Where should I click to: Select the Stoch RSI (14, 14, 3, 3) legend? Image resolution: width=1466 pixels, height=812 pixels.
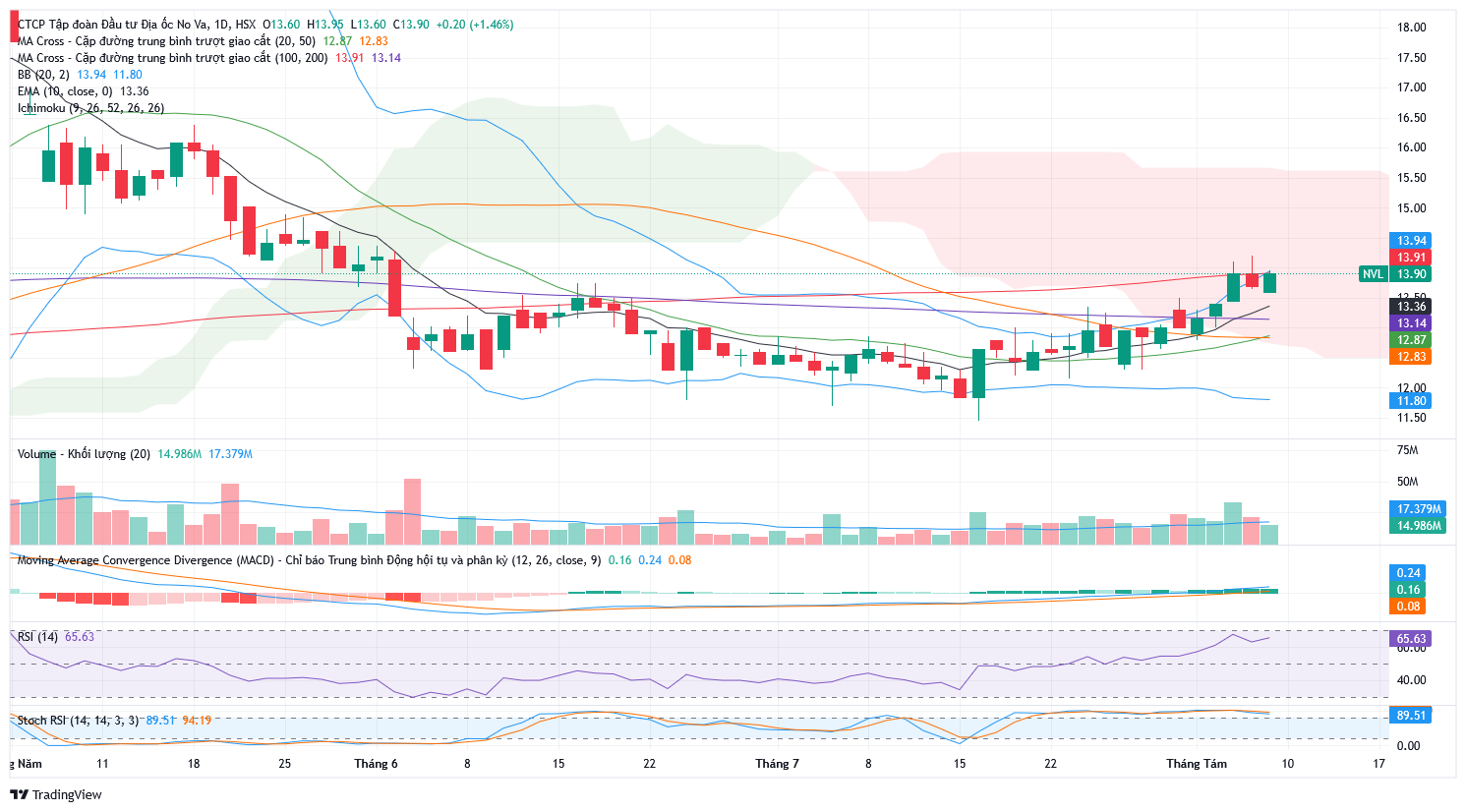(x=78, y=721)
